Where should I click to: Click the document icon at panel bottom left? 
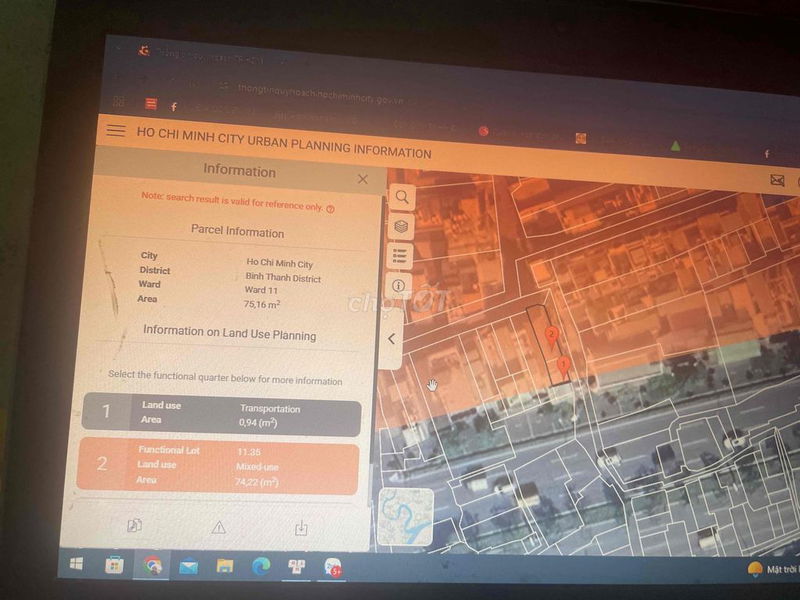click(134, 525)
